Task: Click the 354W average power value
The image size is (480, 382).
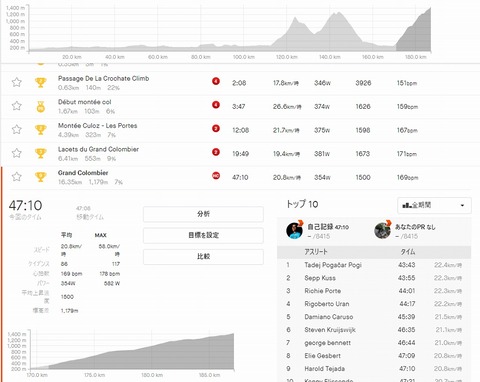Action: [x=68, y=284]
